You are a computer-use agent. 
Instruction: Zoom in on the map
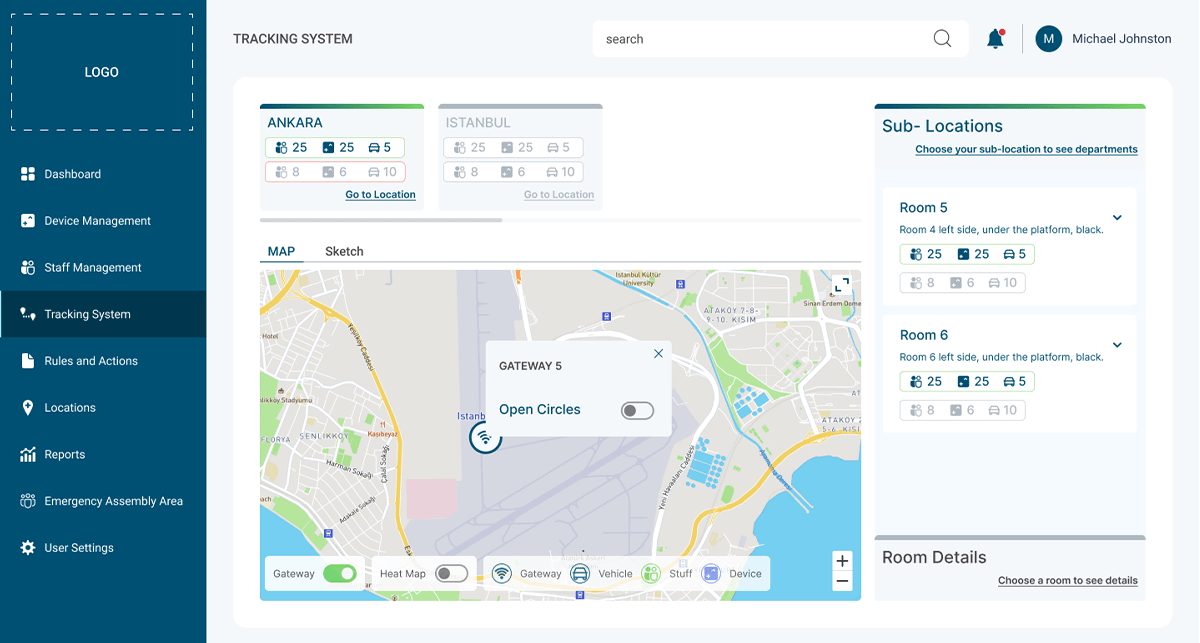[x=842, y=561]
